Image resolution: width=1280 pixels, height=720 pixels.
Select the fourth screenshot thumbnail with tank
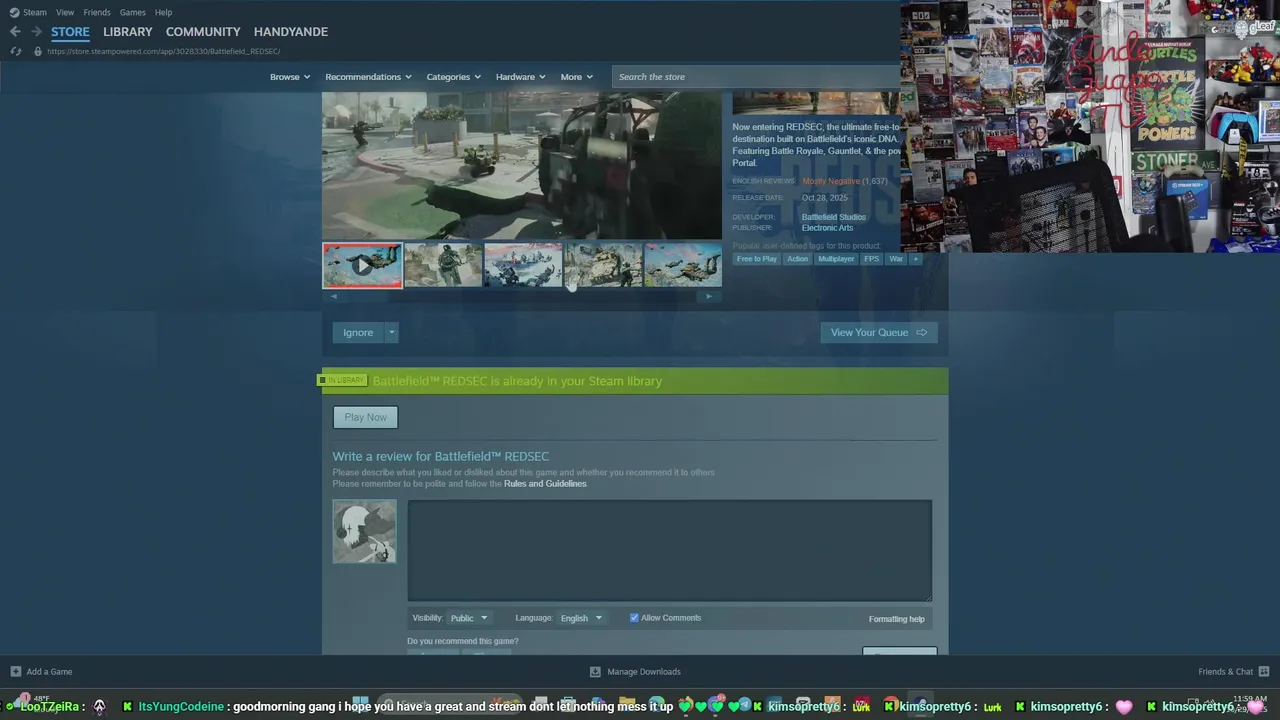pyautogui.click(x=603, y=266)
